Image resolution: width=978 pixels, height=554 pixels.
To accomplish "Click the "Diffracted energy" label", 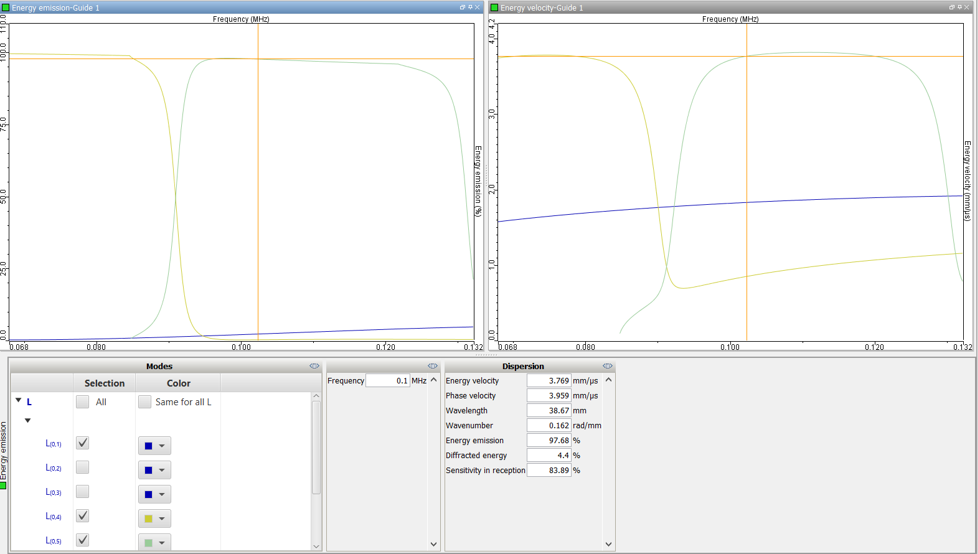I will point(477,455).
